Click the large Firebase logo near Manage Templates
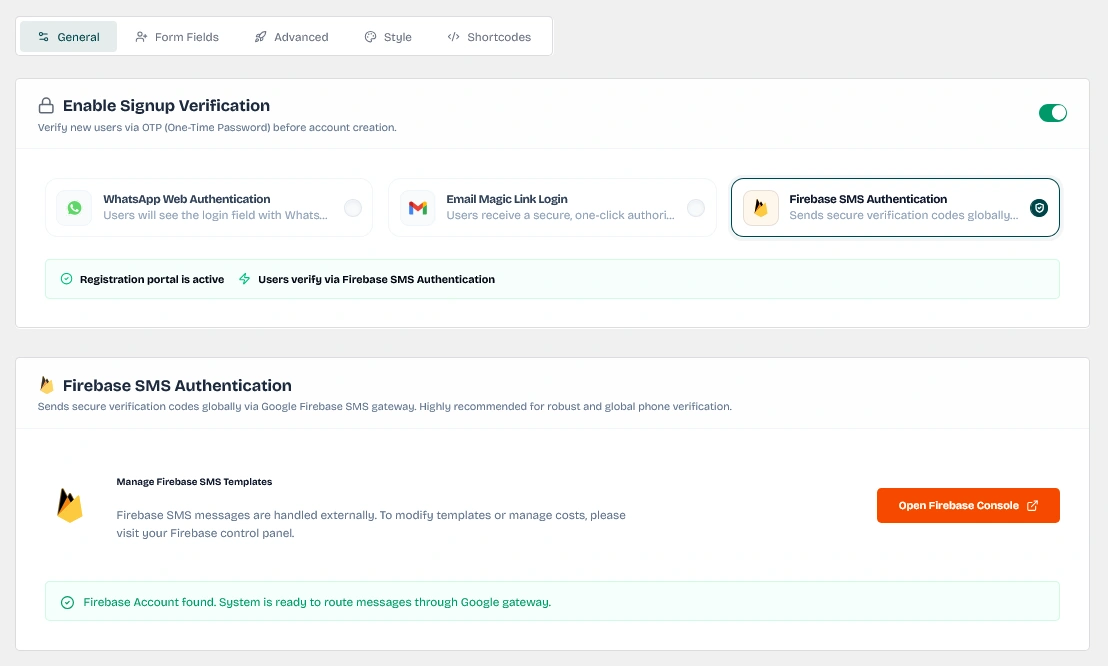1108x666 pixels. (x=69, y=506)
